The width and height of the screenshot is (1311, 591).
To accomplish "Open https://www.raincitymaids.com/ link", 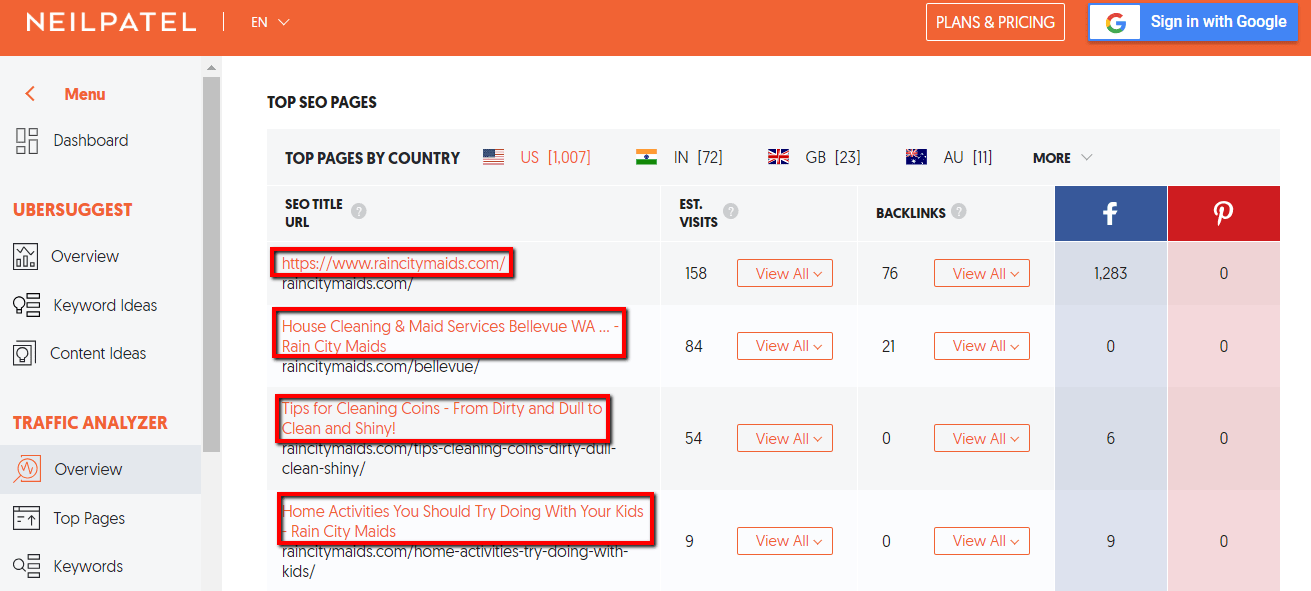I will pyautogui.click(x=394, y=264).
